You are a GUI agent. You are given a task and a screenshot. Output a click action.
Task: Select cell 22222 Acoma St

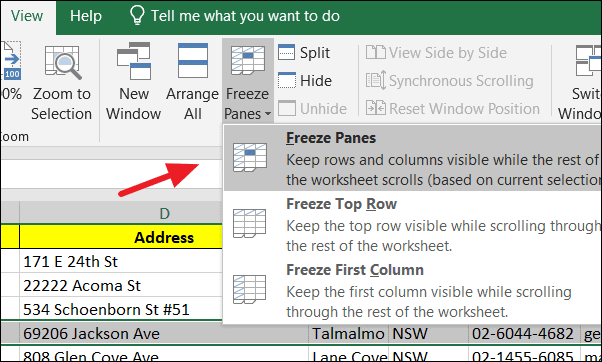tap(121, 285)
